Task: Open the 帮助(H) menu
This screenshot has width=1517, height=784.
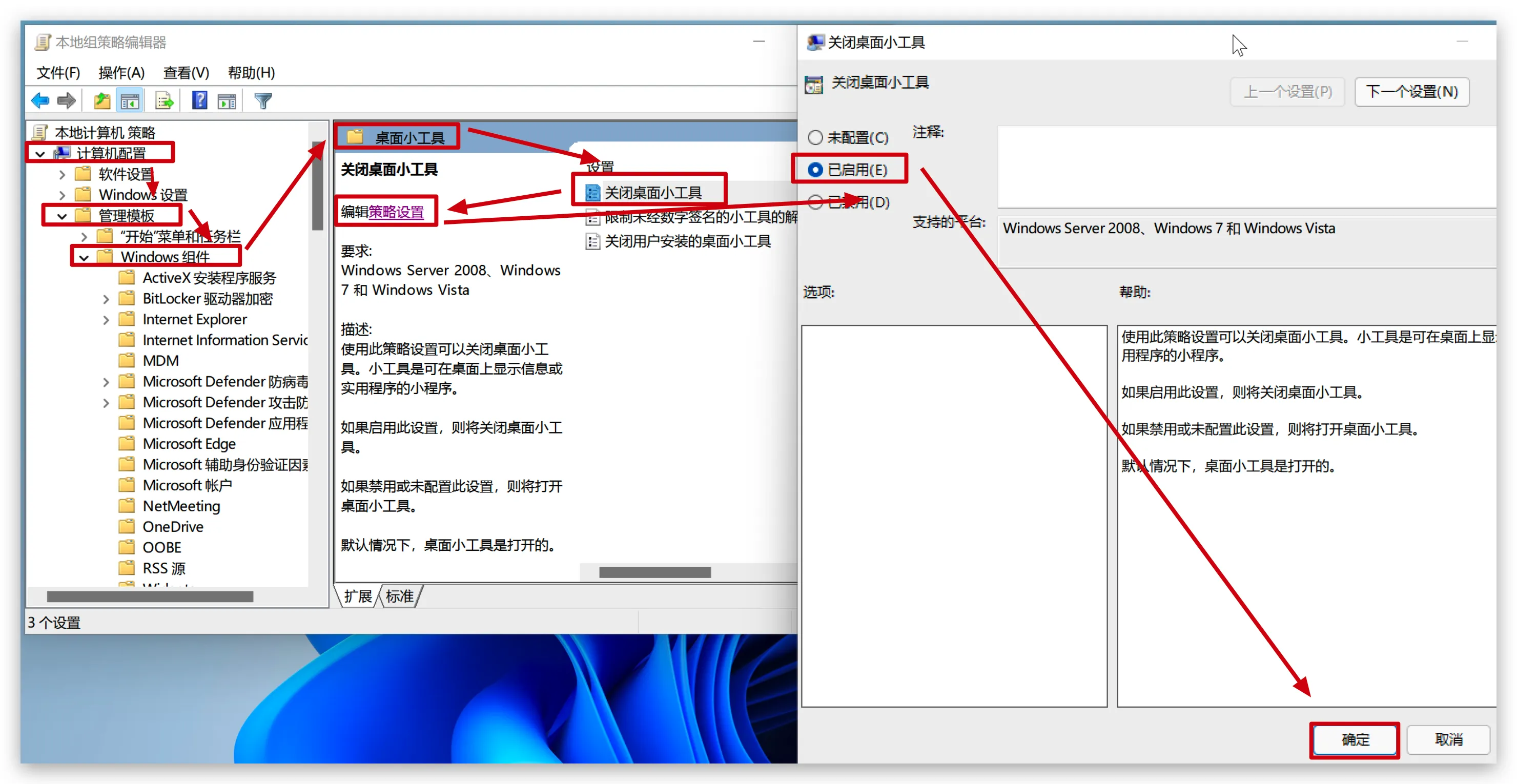Action: (252, 72)
